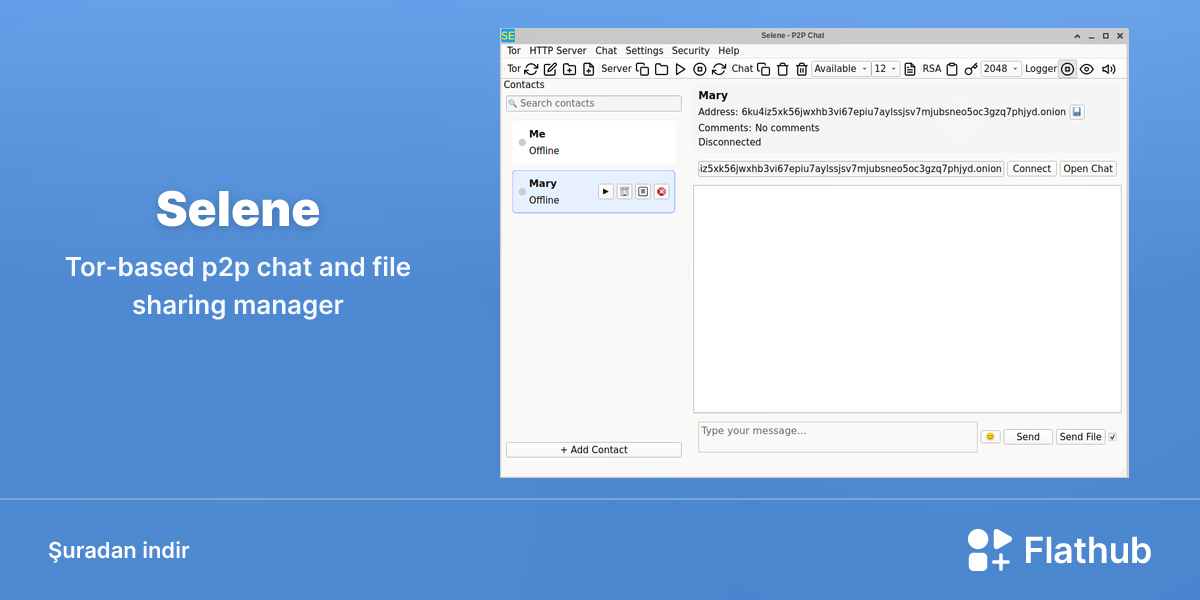This screenshot has height=600, width=1200.
Task: Open the HTTP Server menu
Action: point(558,51)
